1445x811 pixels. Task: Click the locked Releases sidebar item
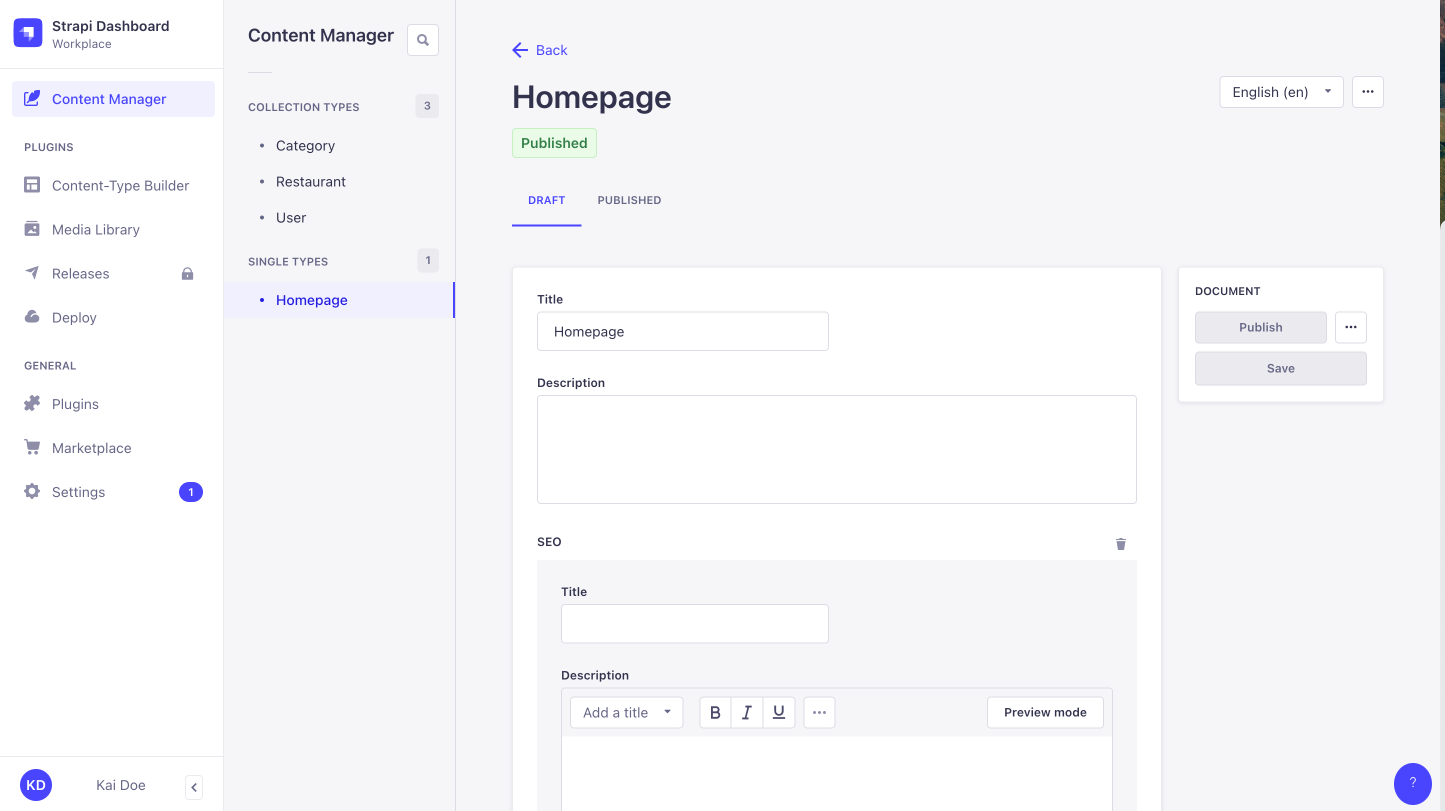point(81,273)
